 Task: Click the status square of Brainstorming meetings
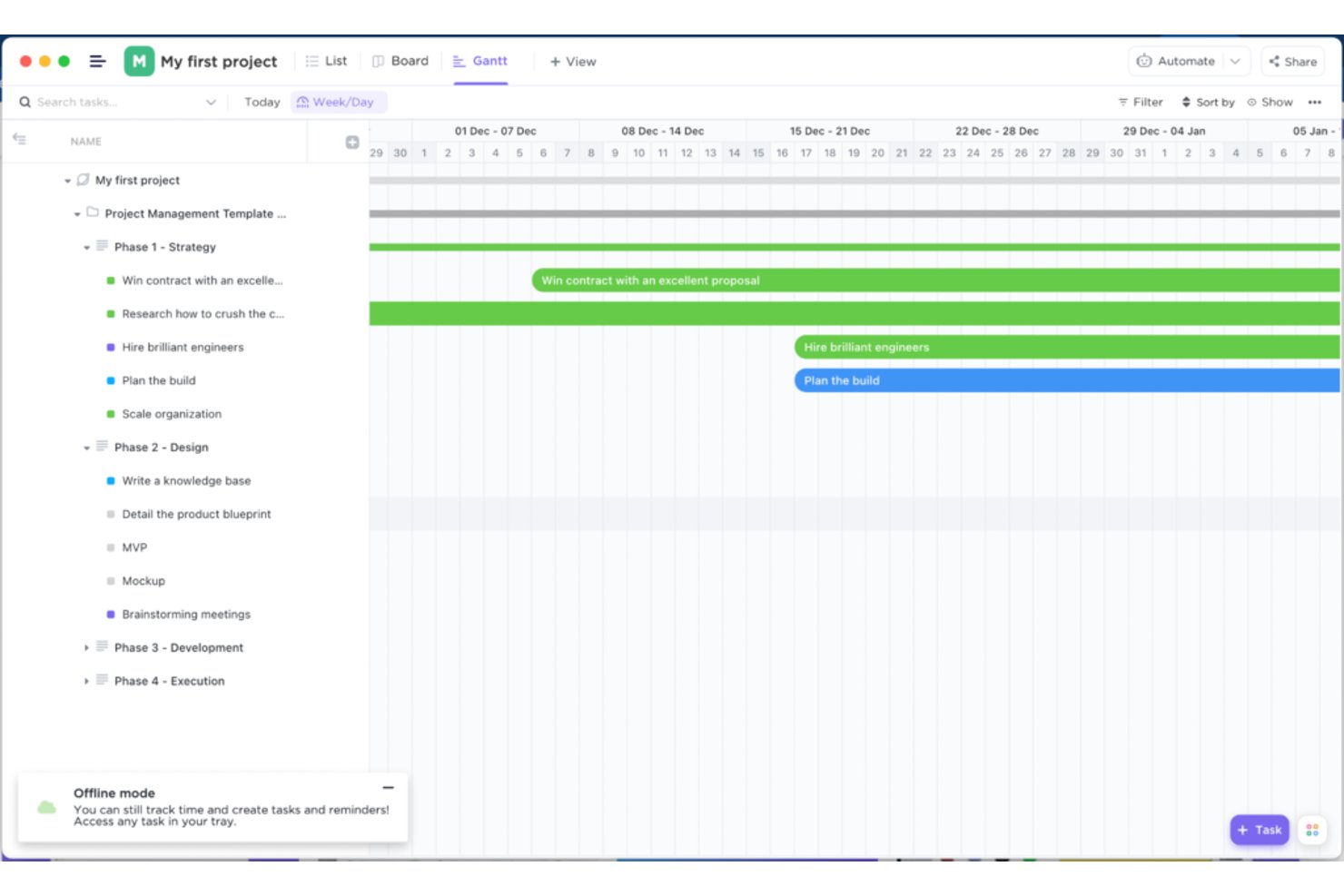pos(111,614)
